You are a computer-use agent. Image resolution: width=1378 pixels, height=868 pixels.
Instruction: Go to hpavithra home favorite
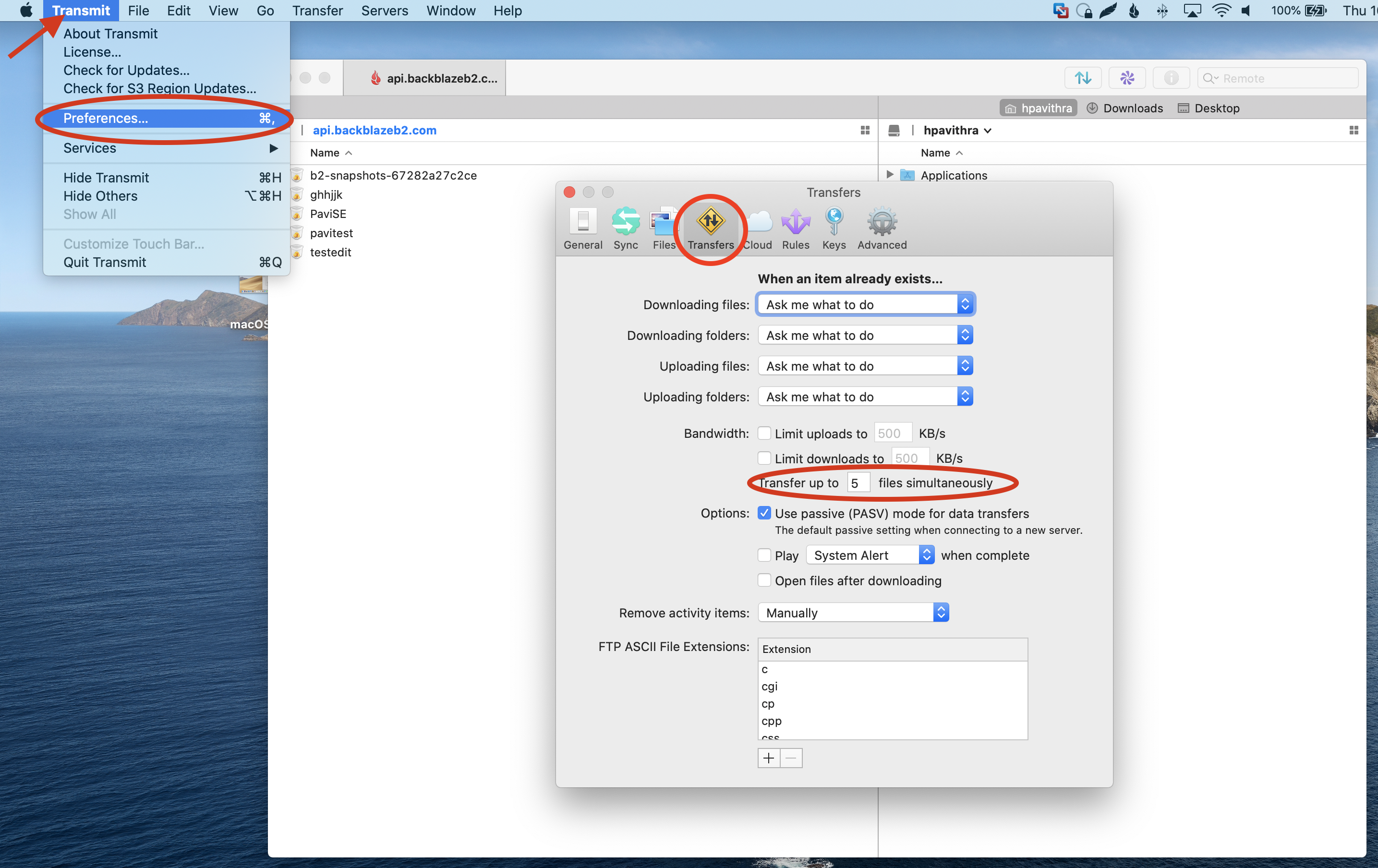(x=1038, y=108)
